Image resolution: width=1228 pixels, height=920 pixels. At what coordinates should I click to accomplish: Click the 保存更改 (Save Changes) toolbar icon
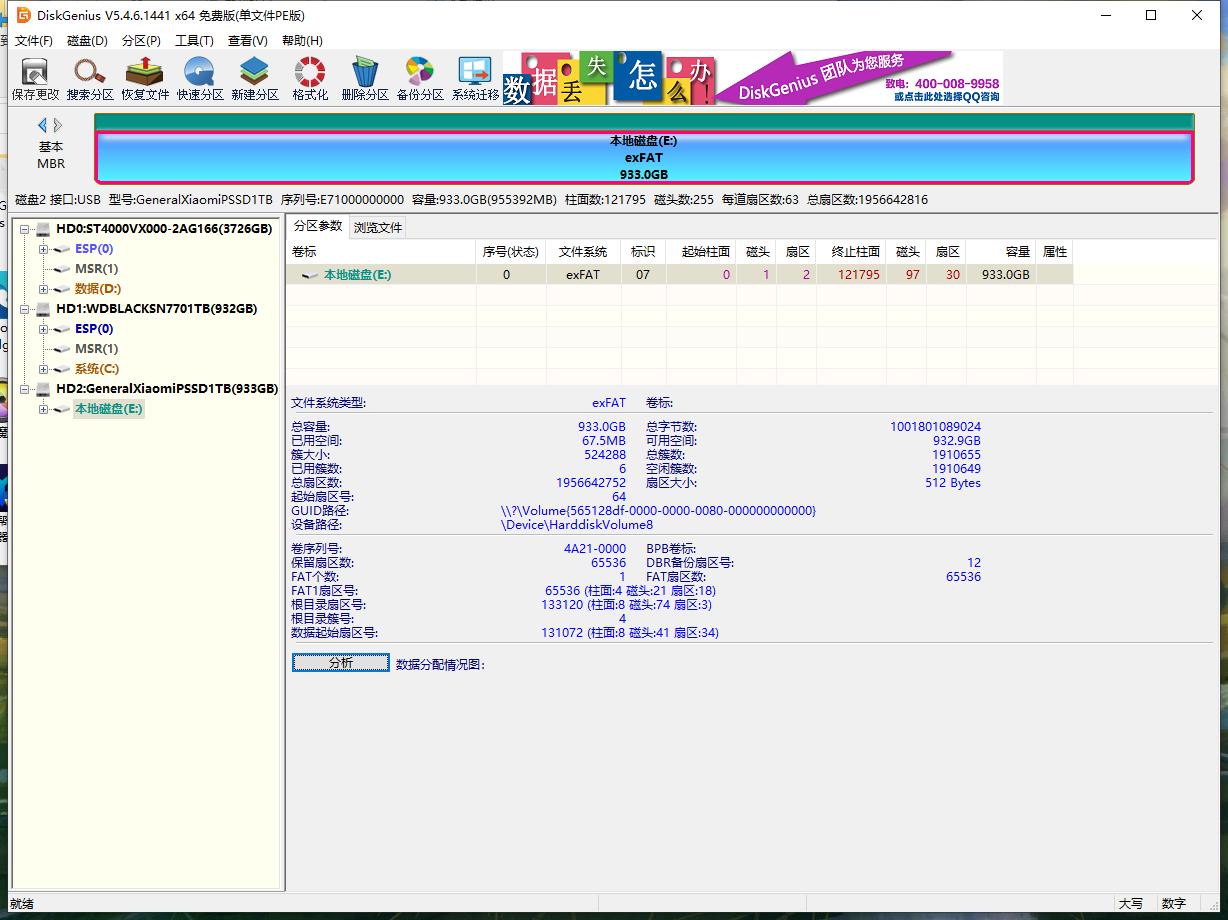[35, 79]
